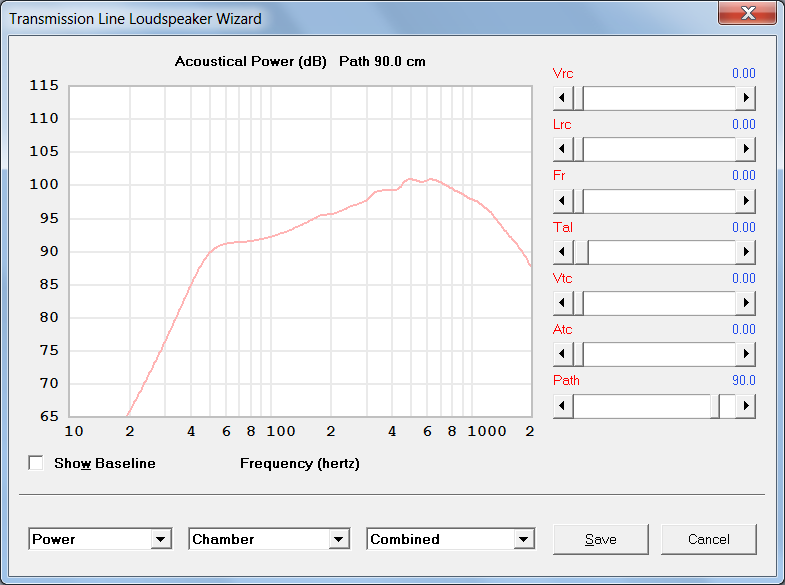This screenshot has height=585, width=785.
Task: Click the Vtc slider thumb
Action: point(578,303)
